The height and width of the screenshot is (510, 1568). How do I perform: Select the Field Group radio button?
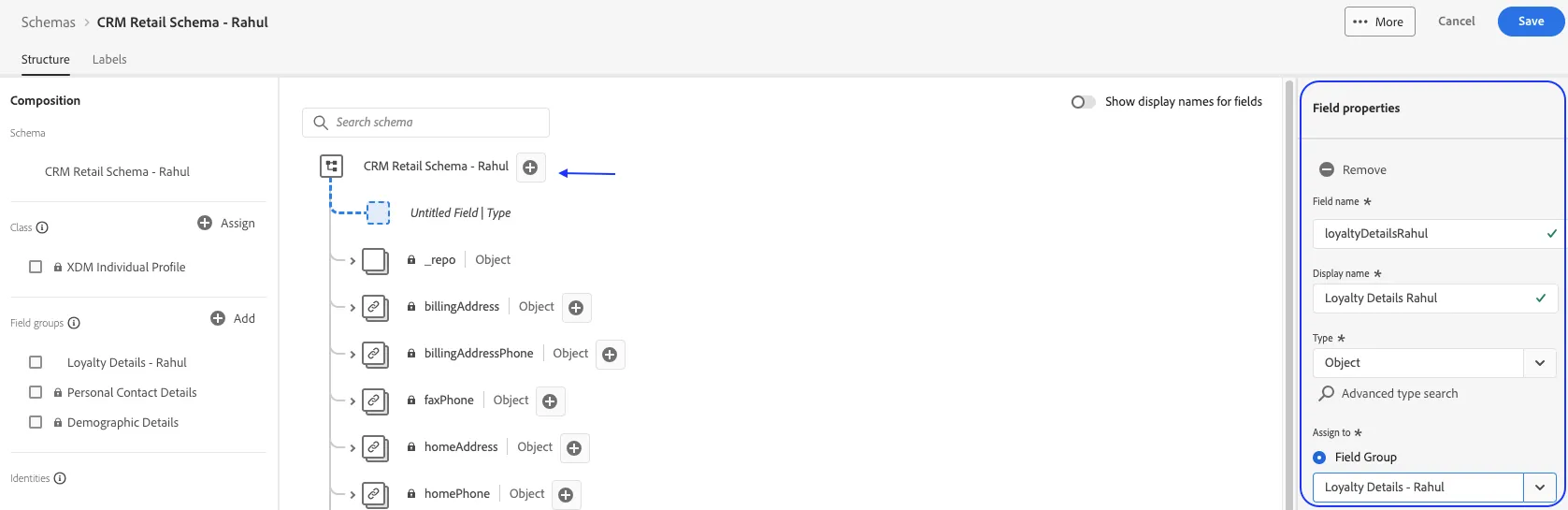point(1319,458)
